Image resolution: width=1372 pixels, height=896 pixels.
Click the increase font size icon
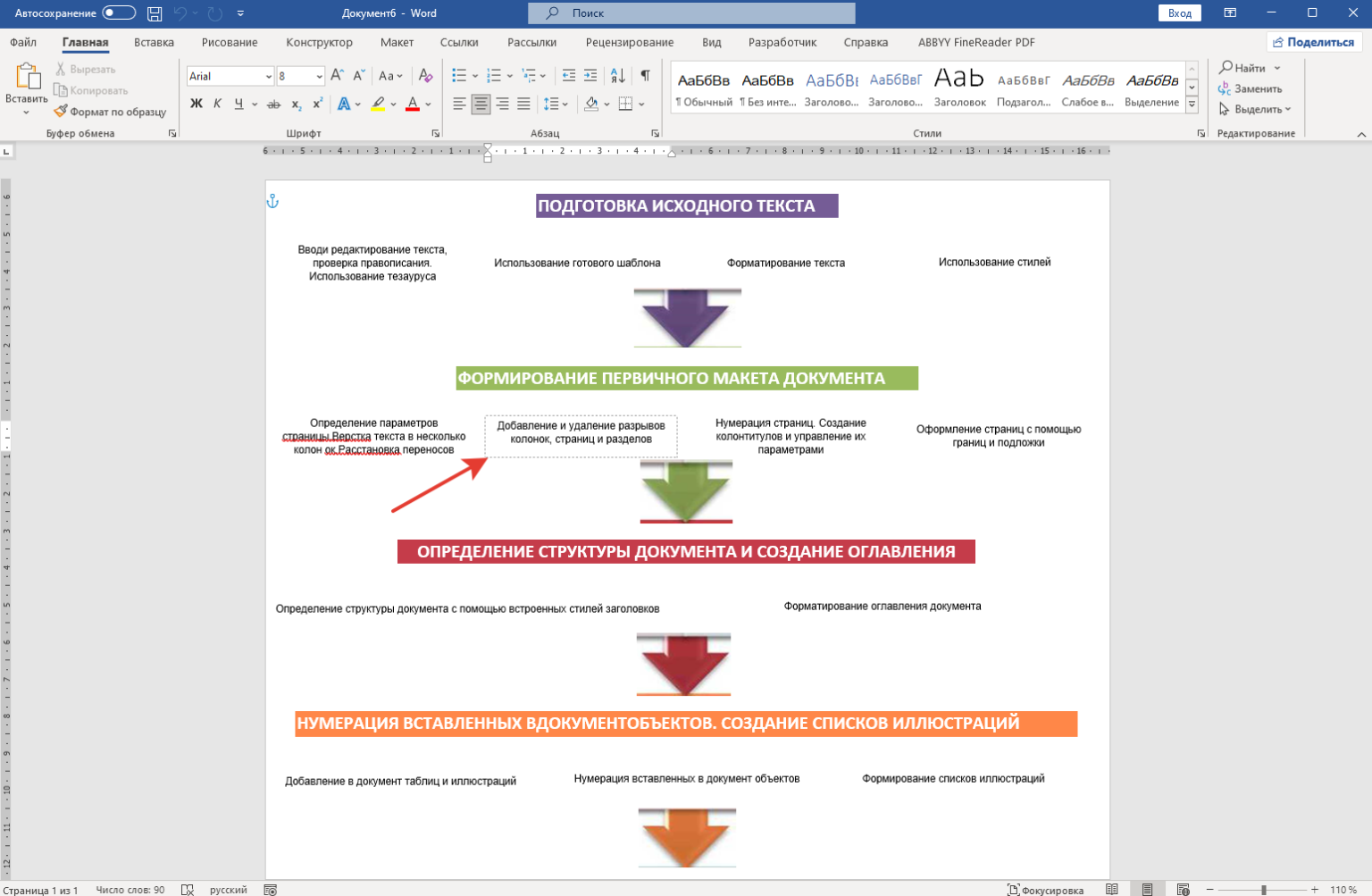click(337, 76)
